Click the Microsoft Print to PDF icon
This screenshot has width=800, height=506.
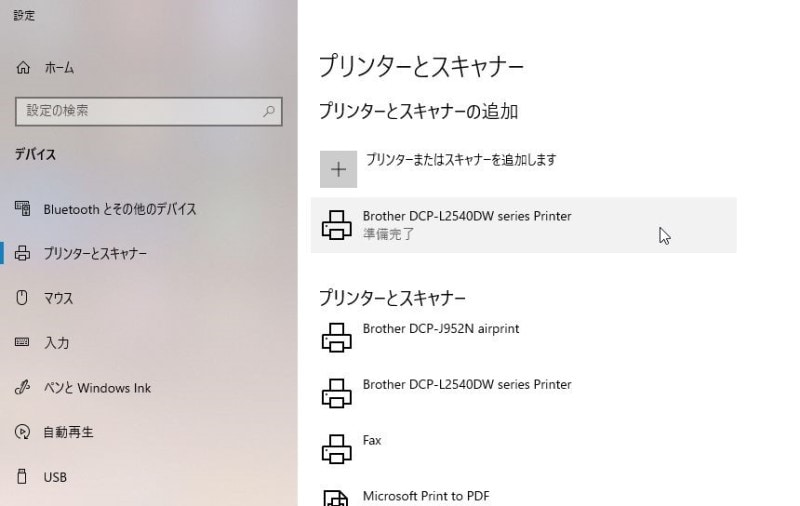click(x=337, y=498)
